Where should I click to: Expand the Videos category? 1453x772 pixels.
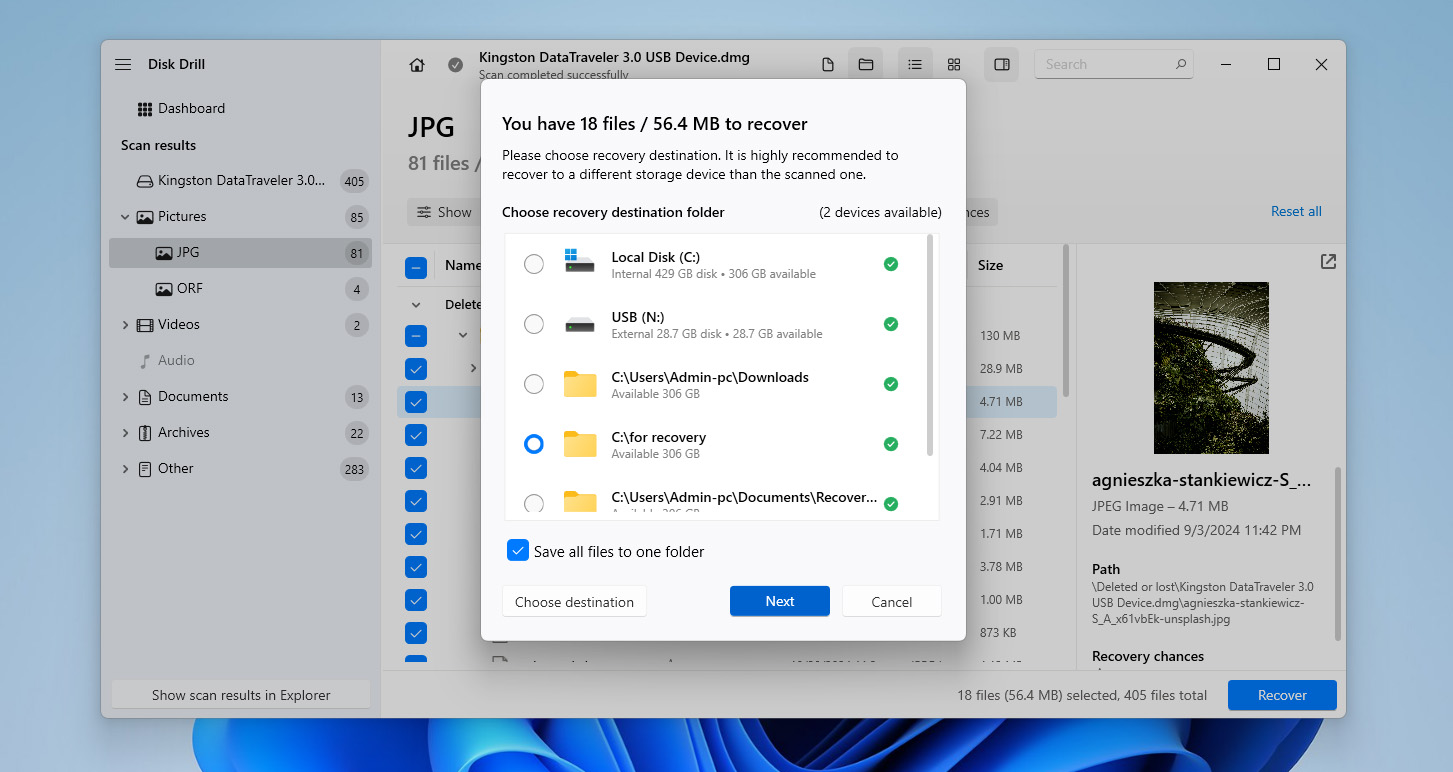(125, 325)
